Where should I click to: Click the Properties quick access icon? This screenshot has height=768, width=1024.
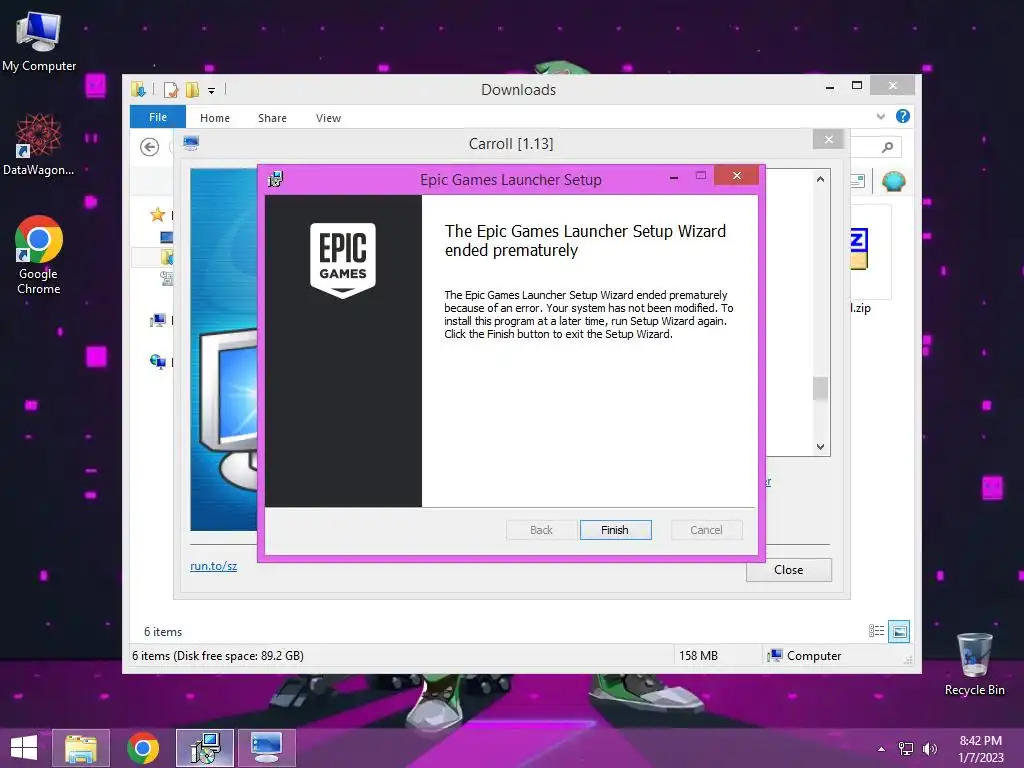(171, 89)
